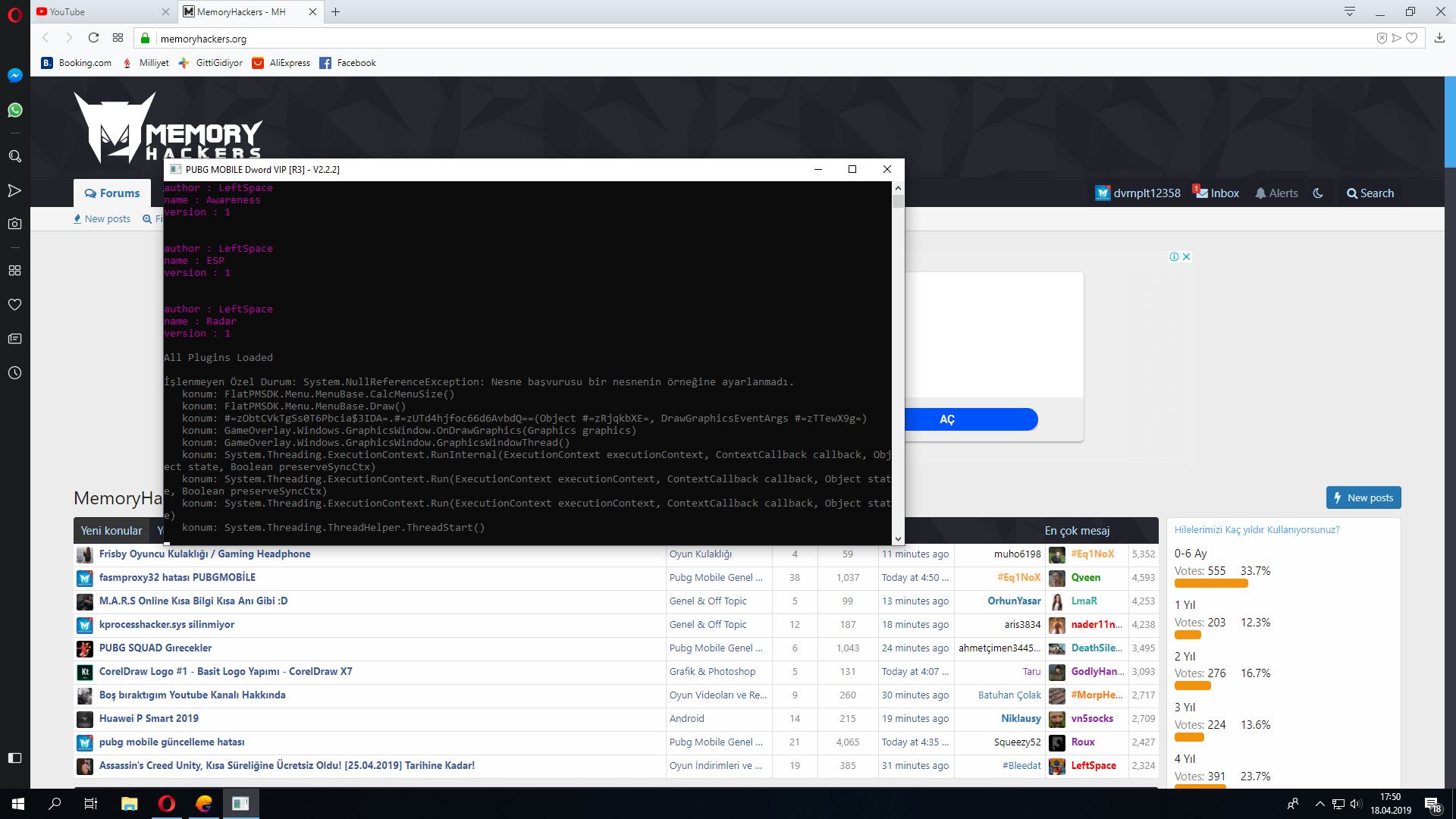Open Speed Dial from Opera sidebar
The height and width of the screenshot is (819, 1456).
(x=14, y=271)
